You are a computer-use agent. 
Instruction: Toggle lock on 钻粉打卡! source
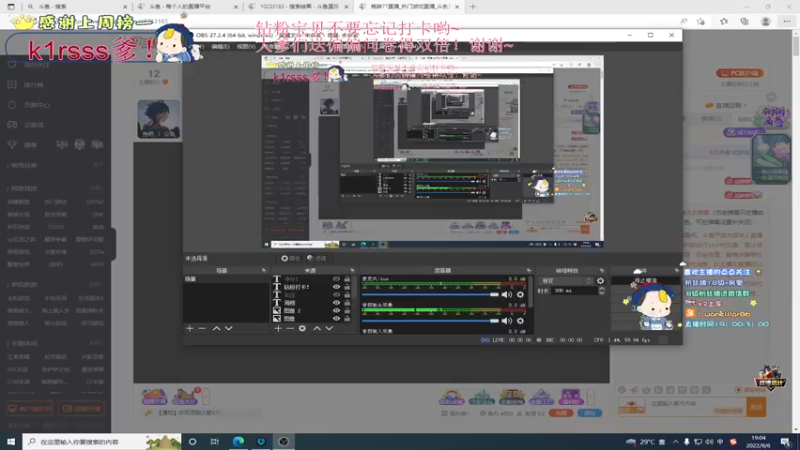347,287
